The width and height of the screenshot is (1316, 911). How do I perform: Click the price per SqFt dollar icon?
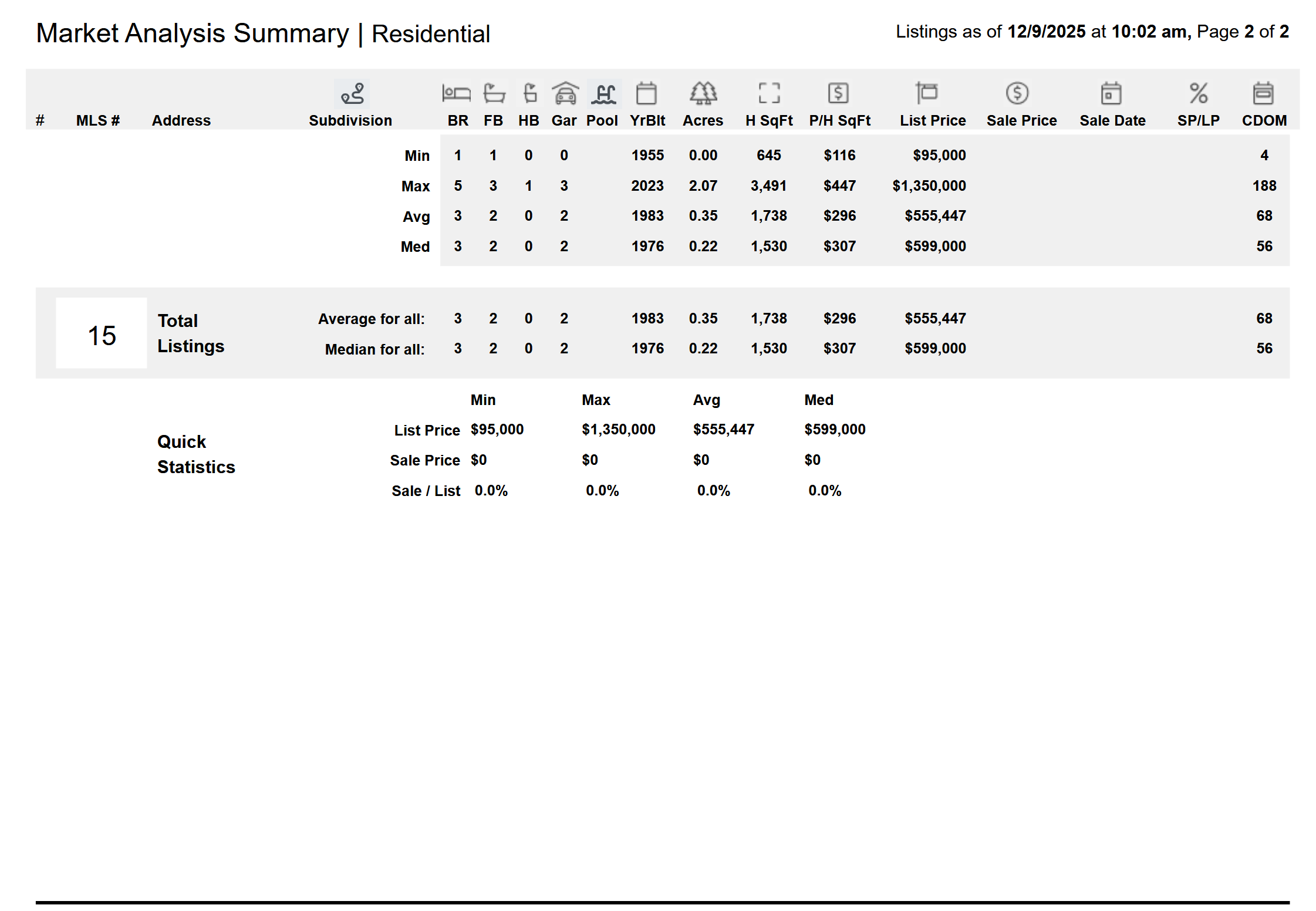(838, 93)
